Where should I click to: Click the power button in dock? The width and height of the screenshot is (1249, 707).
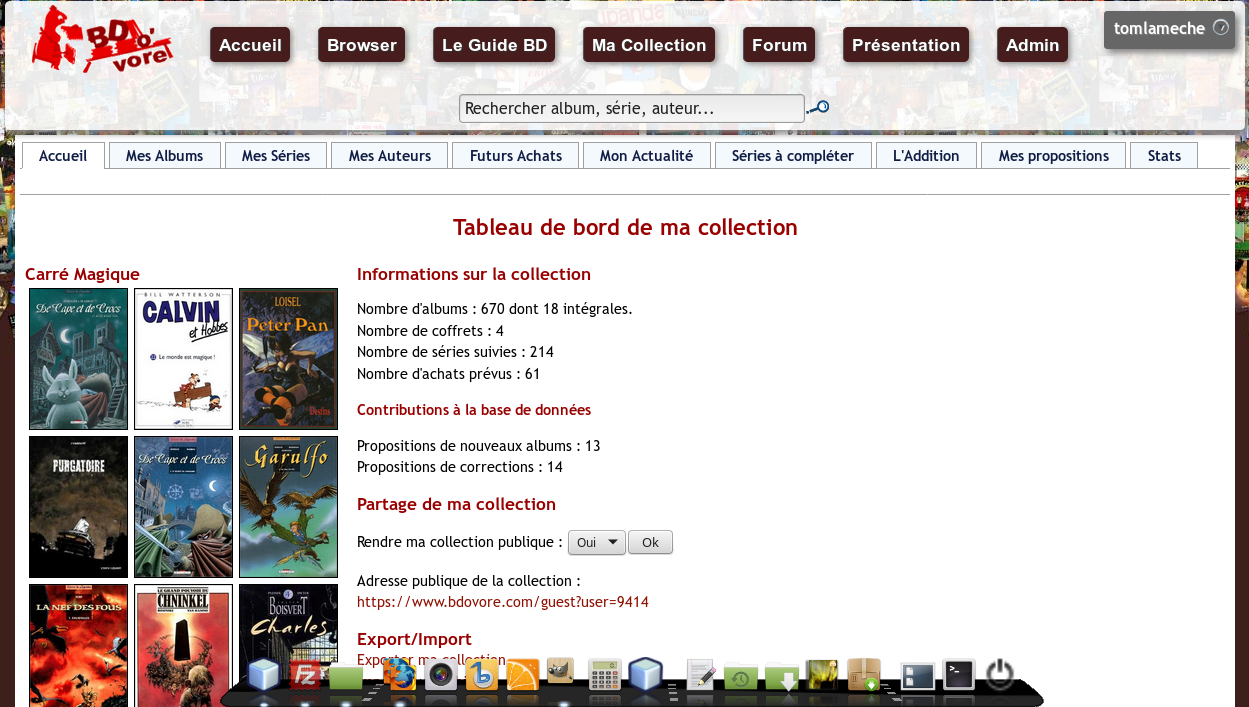tap(1000, 675)
